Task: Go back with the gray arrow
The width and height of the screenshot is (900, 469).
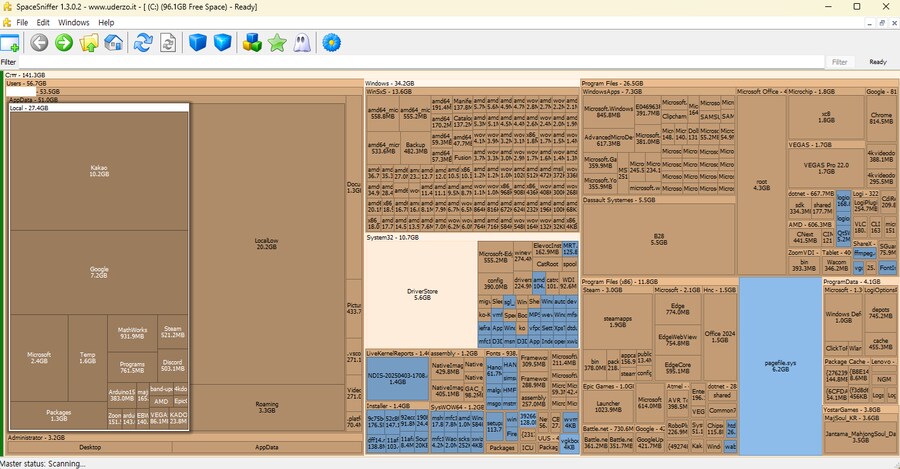Action: click(x=39, y=42)
